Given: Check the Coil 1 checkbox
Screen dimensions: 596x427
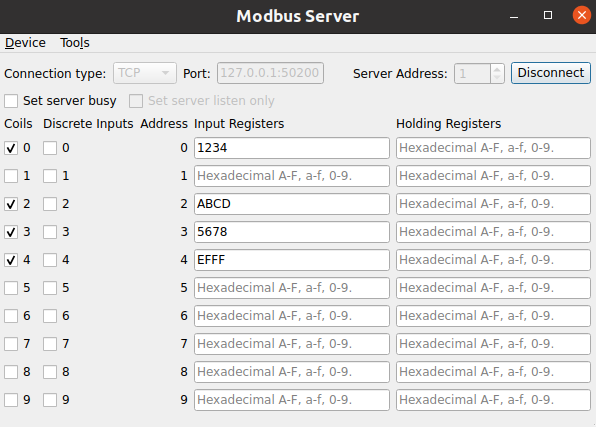Looking at the screenshot, I should coord(11,176).
